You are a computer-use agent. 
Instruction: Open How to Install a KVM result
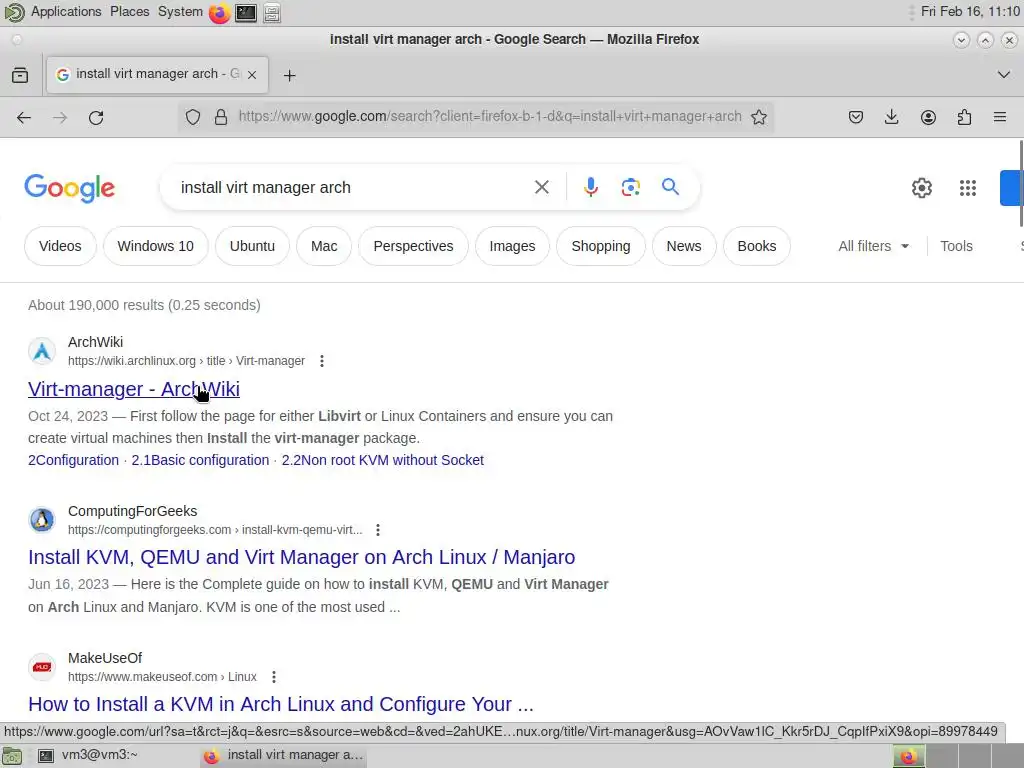(x=281, y=704)
